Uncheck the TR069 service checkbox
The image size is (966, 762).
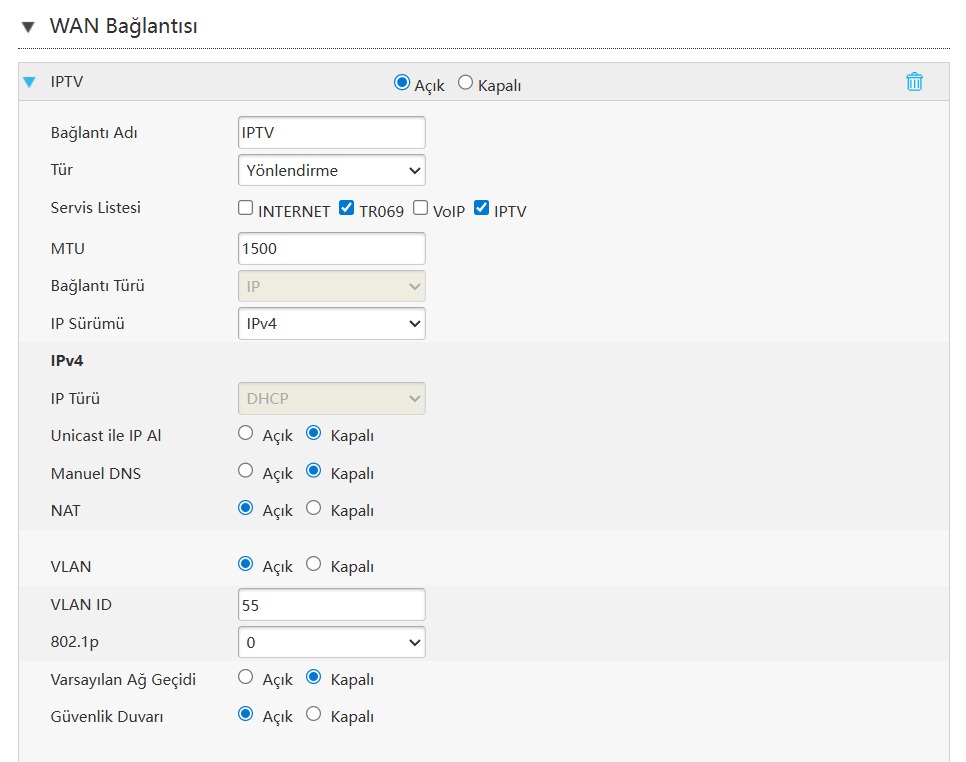tap(347, 209)
